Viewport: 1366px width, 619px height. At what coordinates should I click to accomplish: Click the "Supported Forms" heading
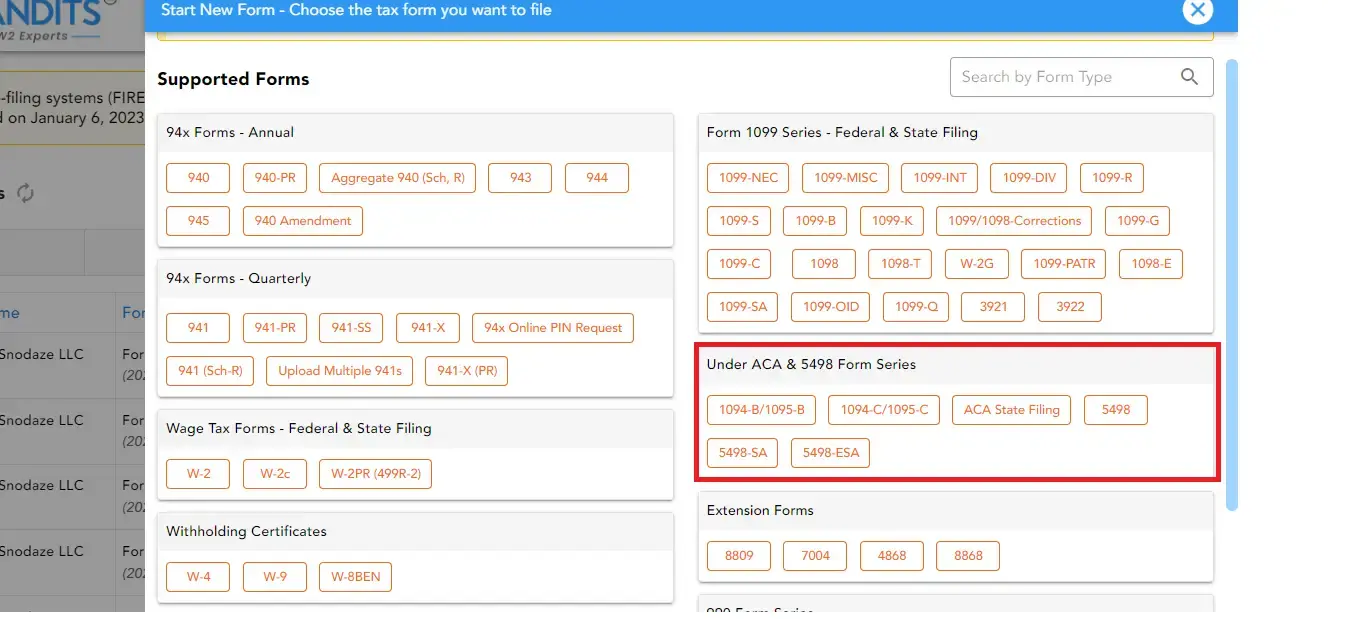(x=233, y=79)
